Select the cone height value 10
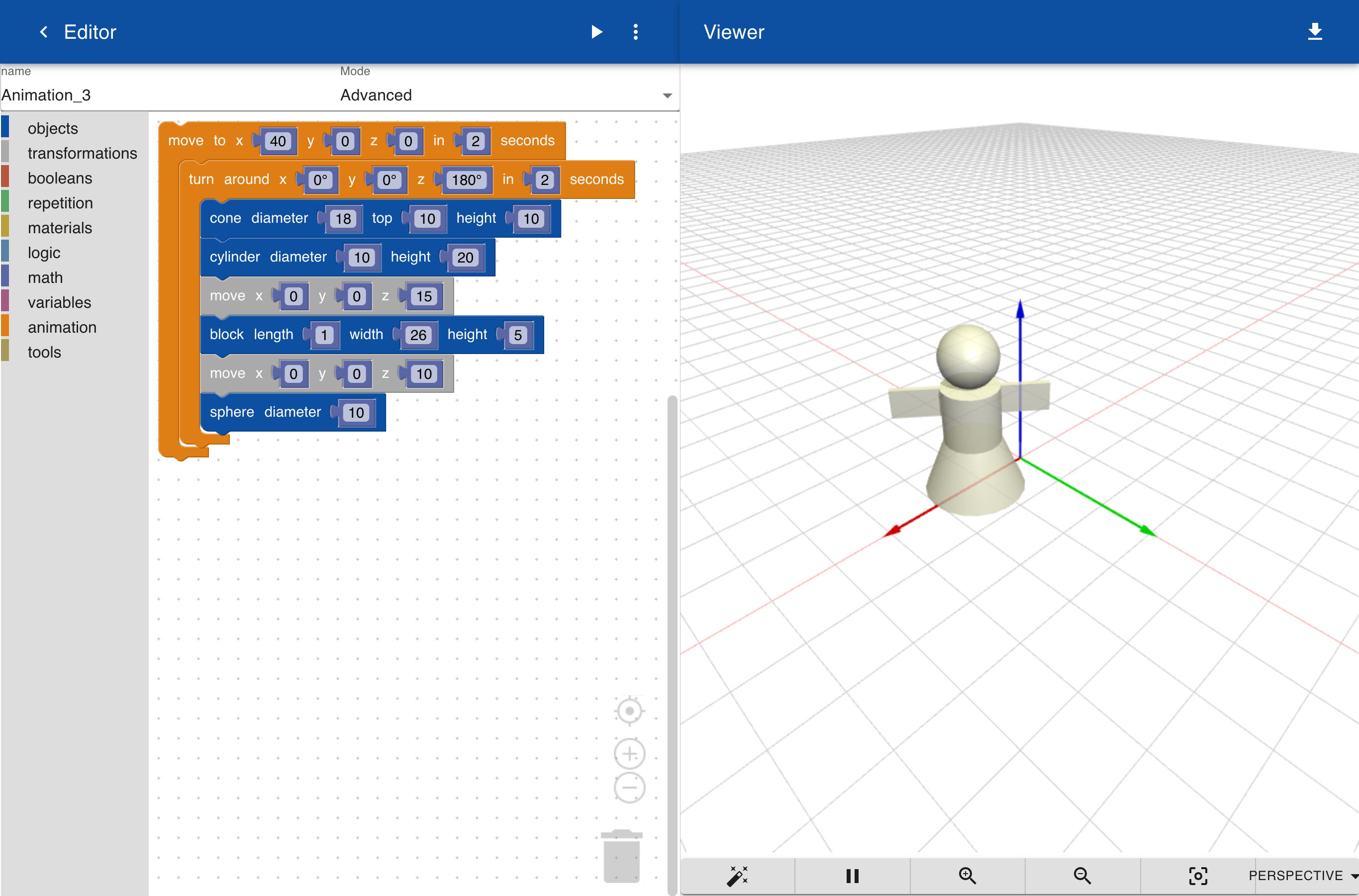This screenshot has height=896, width=1359. [x=531, y=219]
